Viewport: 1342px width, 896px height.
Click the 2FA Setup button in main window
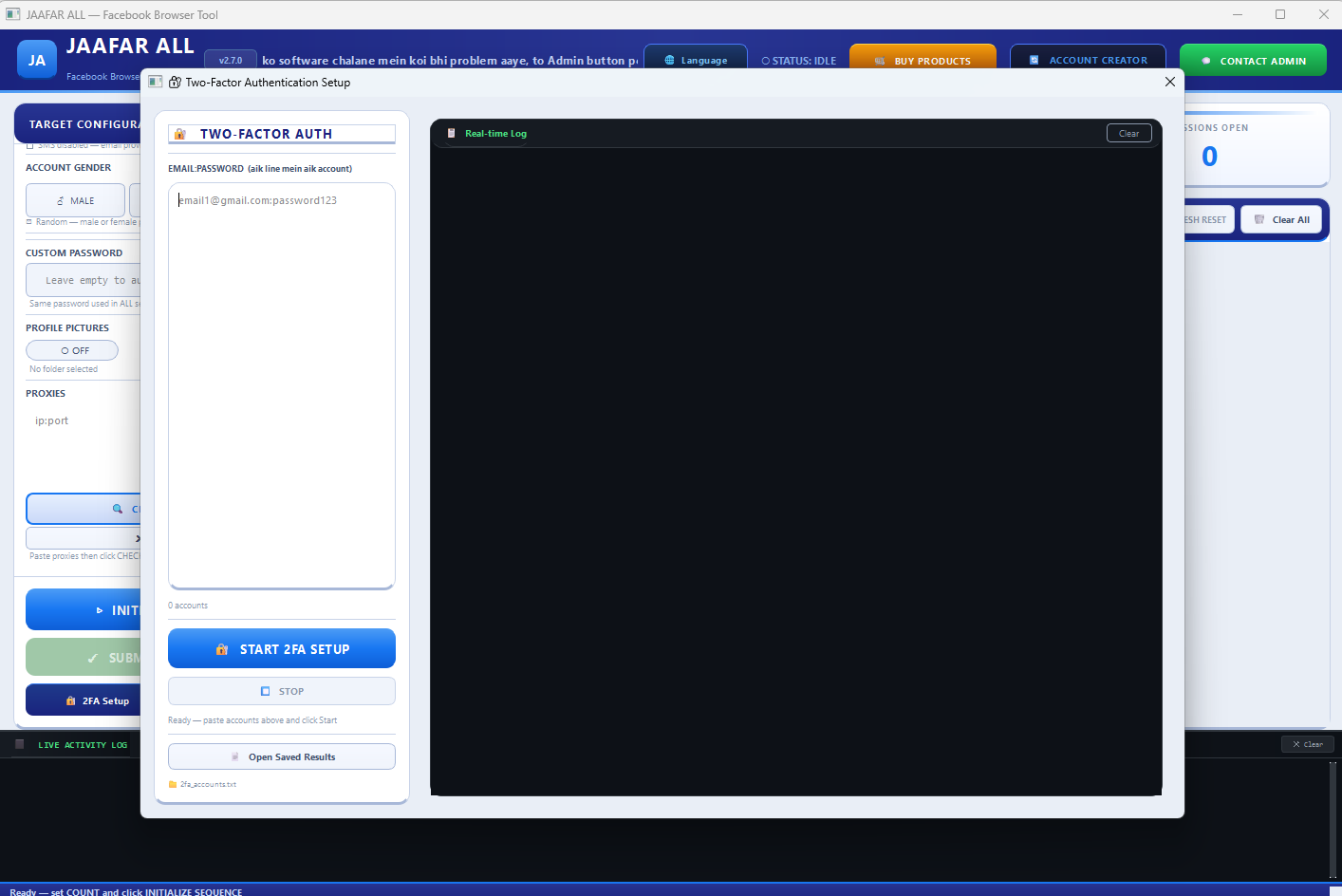[84, 700]
